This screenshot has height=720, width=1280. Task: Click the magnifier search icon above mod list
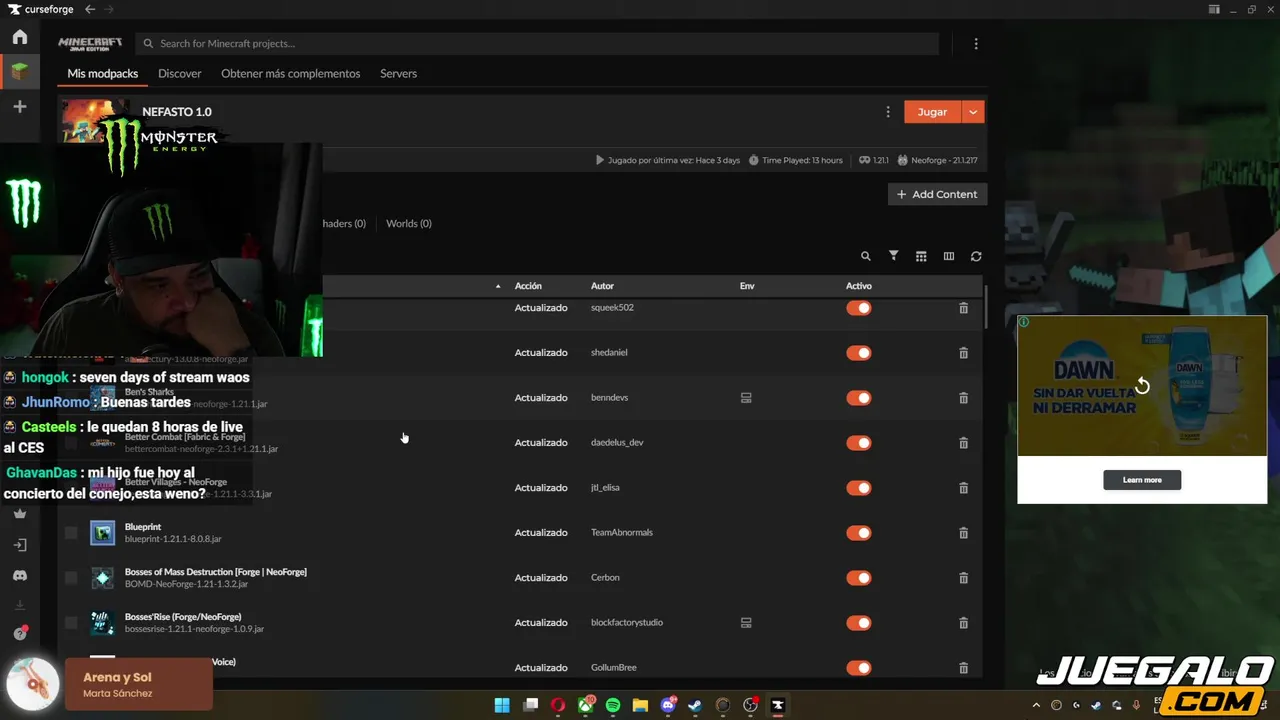(866, 256)
